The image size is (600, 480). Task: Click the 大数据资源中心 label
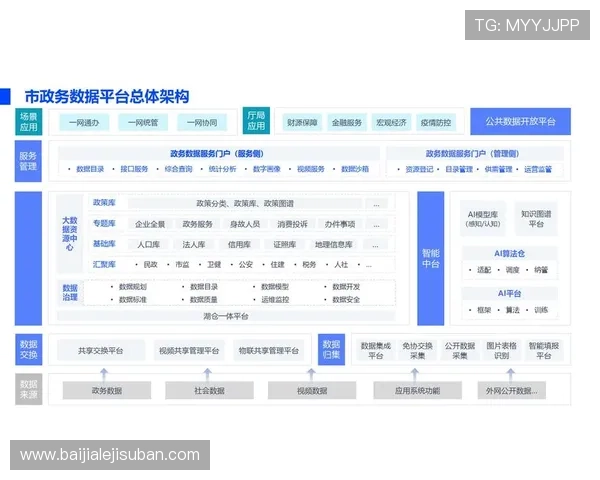click(x=70, y=233)
